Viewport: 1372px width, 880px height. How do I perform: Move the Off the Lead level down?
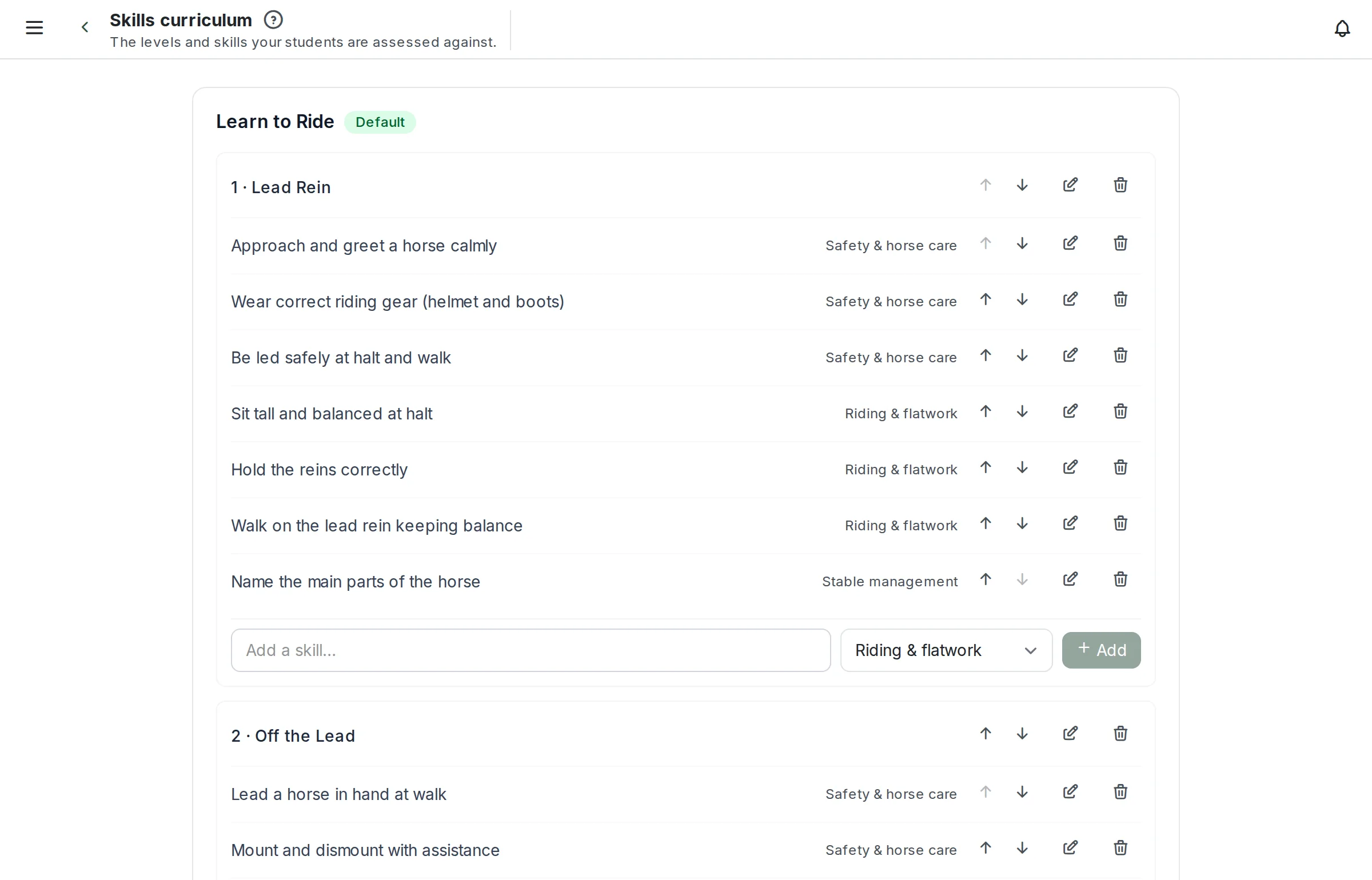coord(1022,734)
